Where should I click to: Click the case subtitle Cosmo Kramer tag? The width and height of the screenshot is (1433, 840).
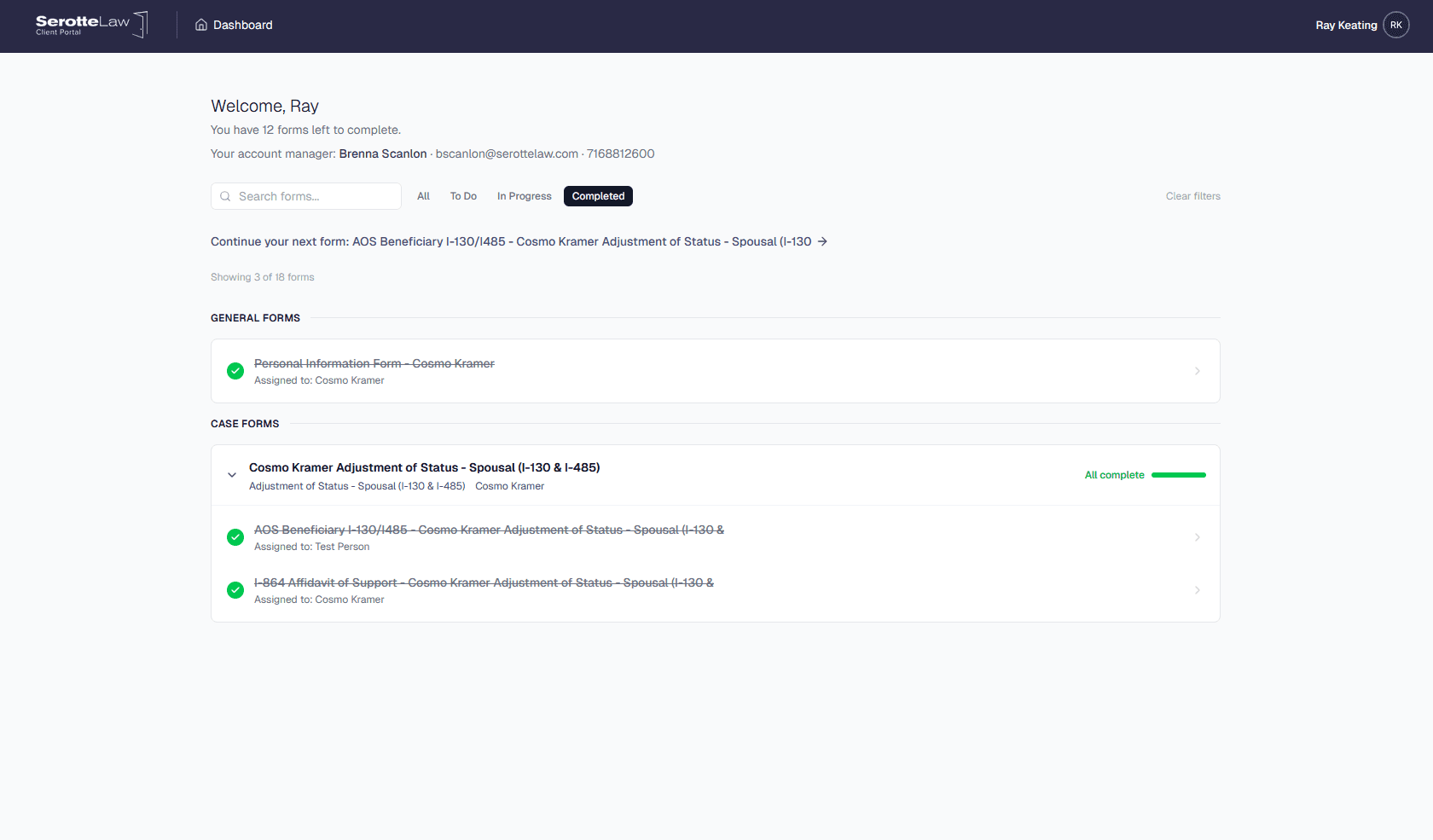click(x=510, y=486)
